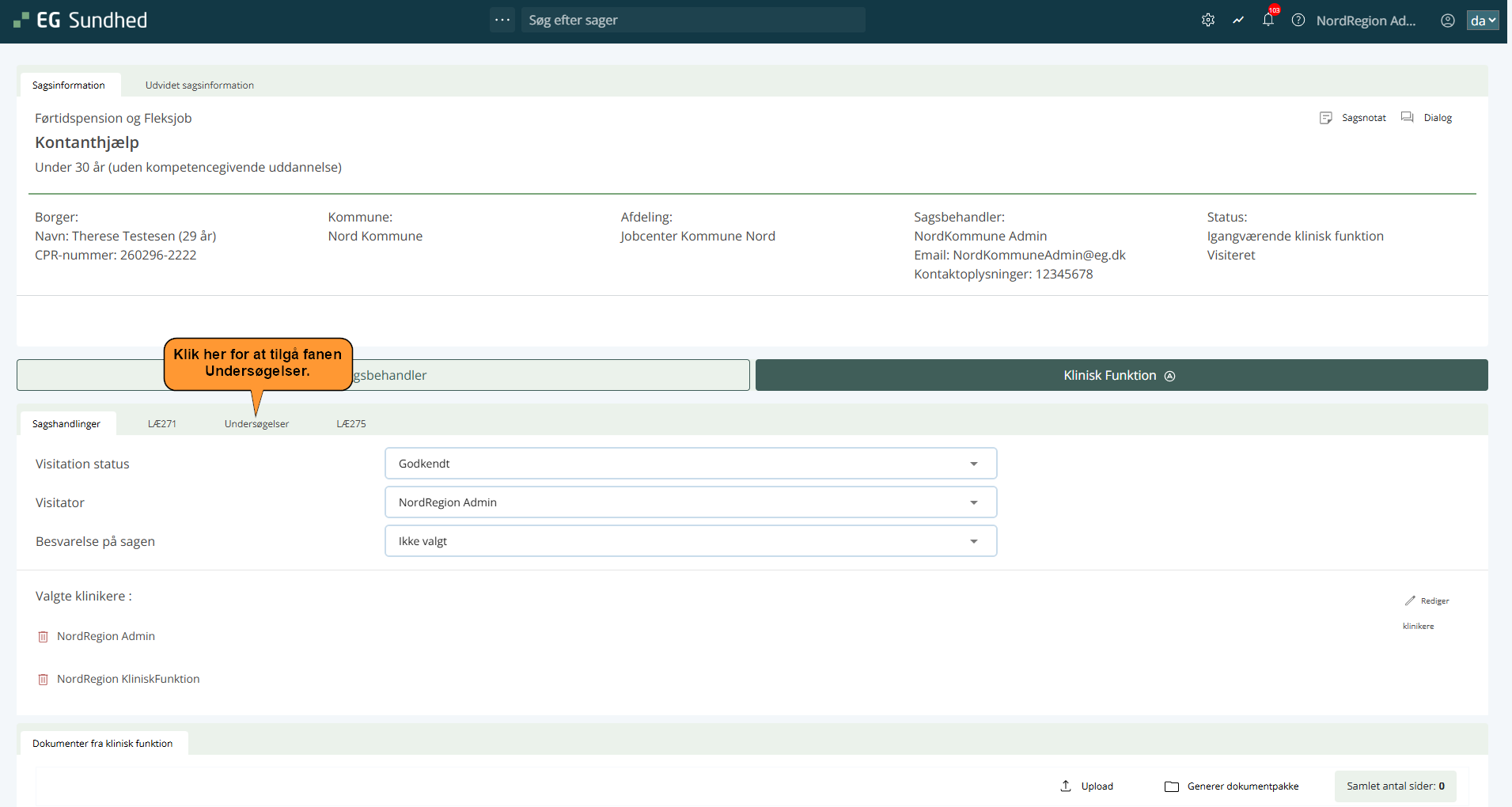This screenshot has height=807, width=1512.
Task: Click Generer dokumentpakke button
Action: [1232, 786]
